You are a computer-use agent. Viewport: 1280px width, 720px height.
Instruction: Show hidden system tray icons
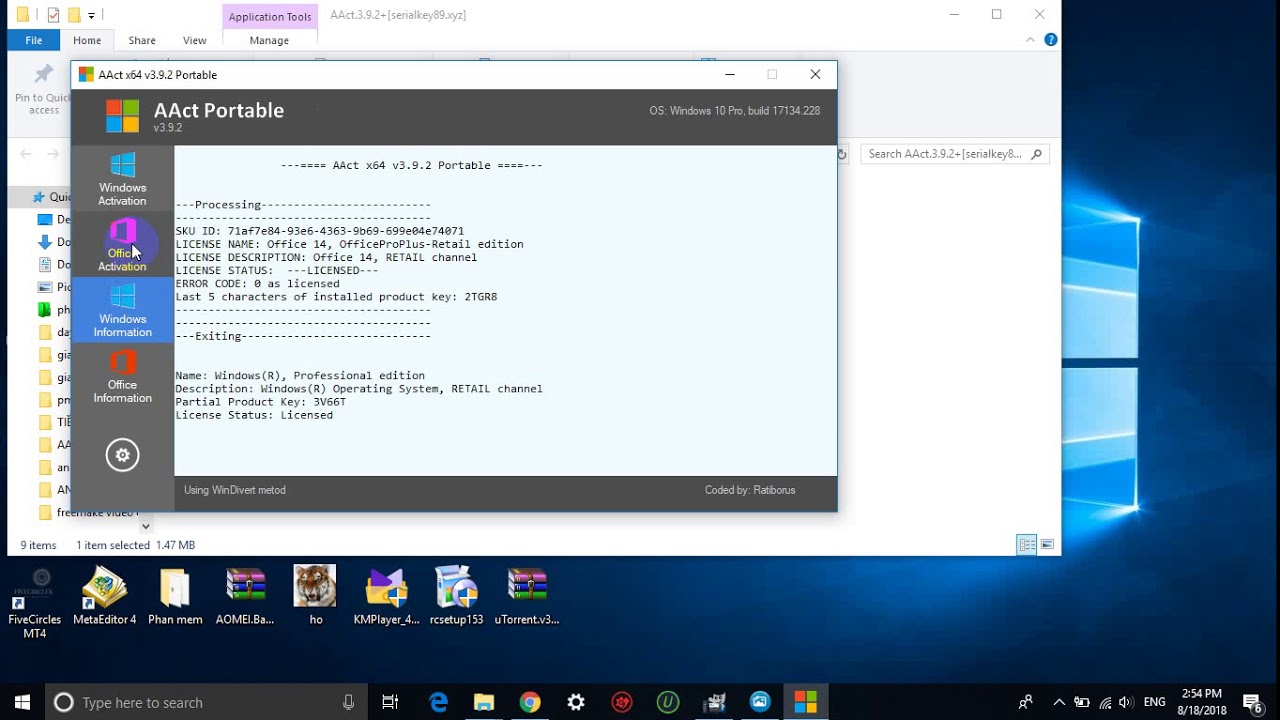point(1059,702)
